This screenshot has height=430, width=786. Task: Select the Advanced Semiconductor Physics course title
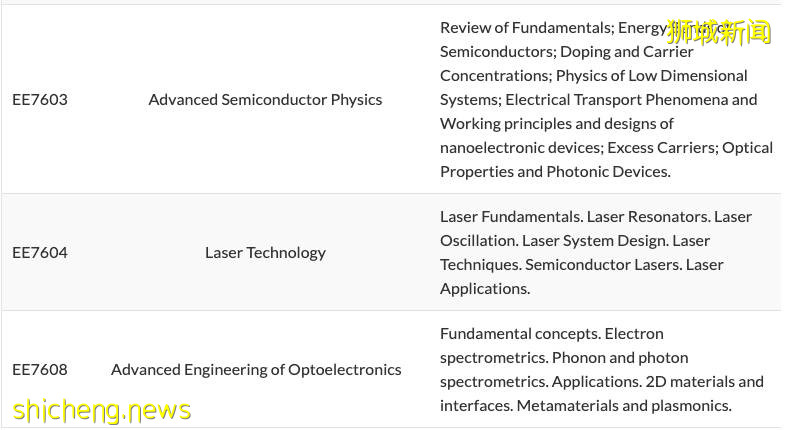click(265, 99)
